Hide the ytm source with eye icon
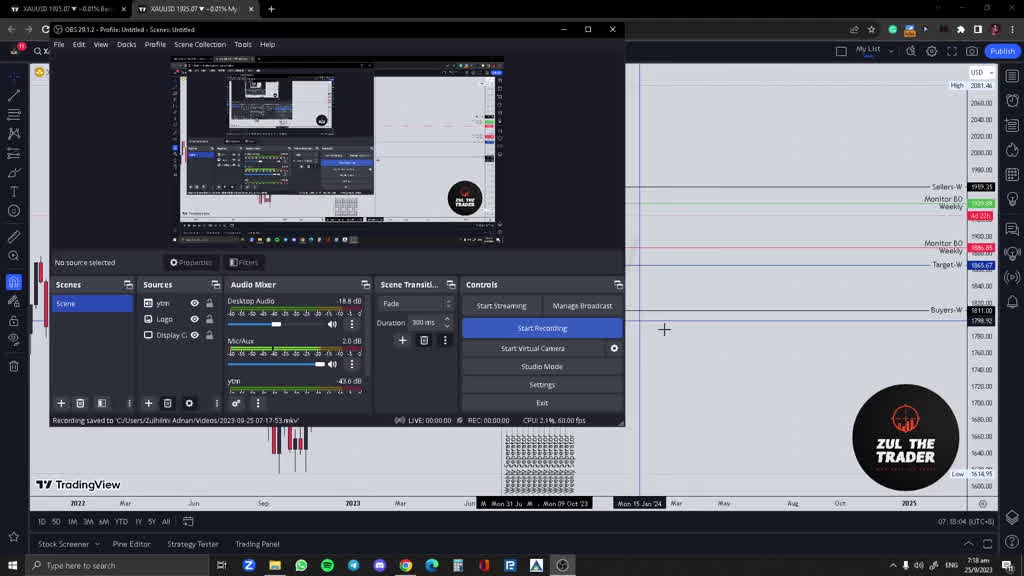This screenshot has width=1024, height=576. pyautogui.click(x=195, y=303)
